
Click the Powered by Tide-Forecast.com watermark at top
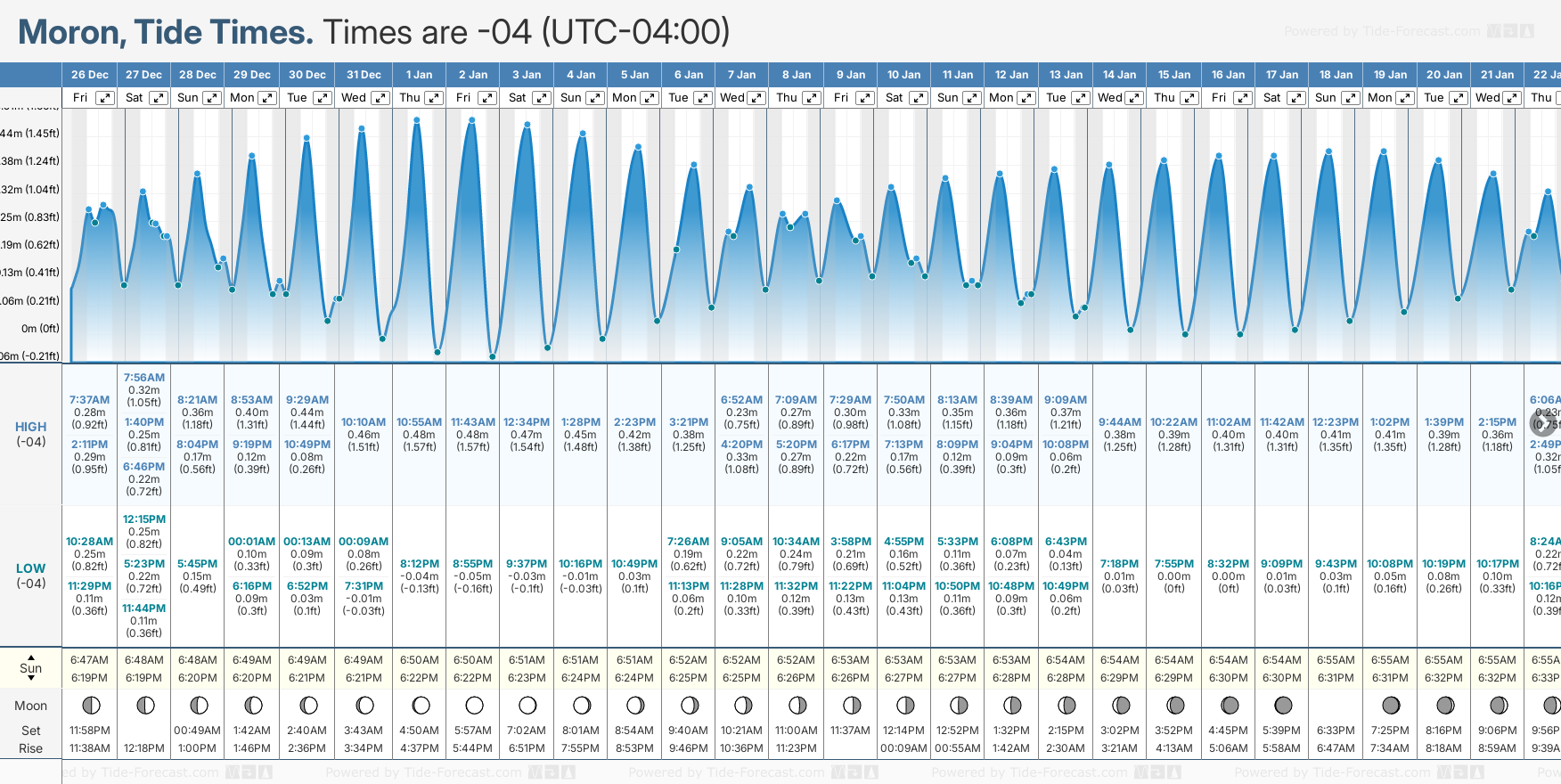tap(1381, 31)
